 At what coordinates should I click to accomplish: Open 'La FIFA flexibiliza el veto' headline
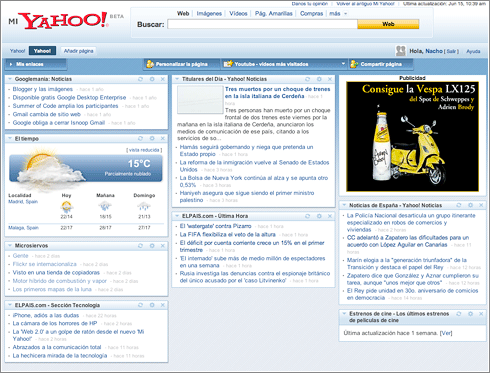click(228, 234)
